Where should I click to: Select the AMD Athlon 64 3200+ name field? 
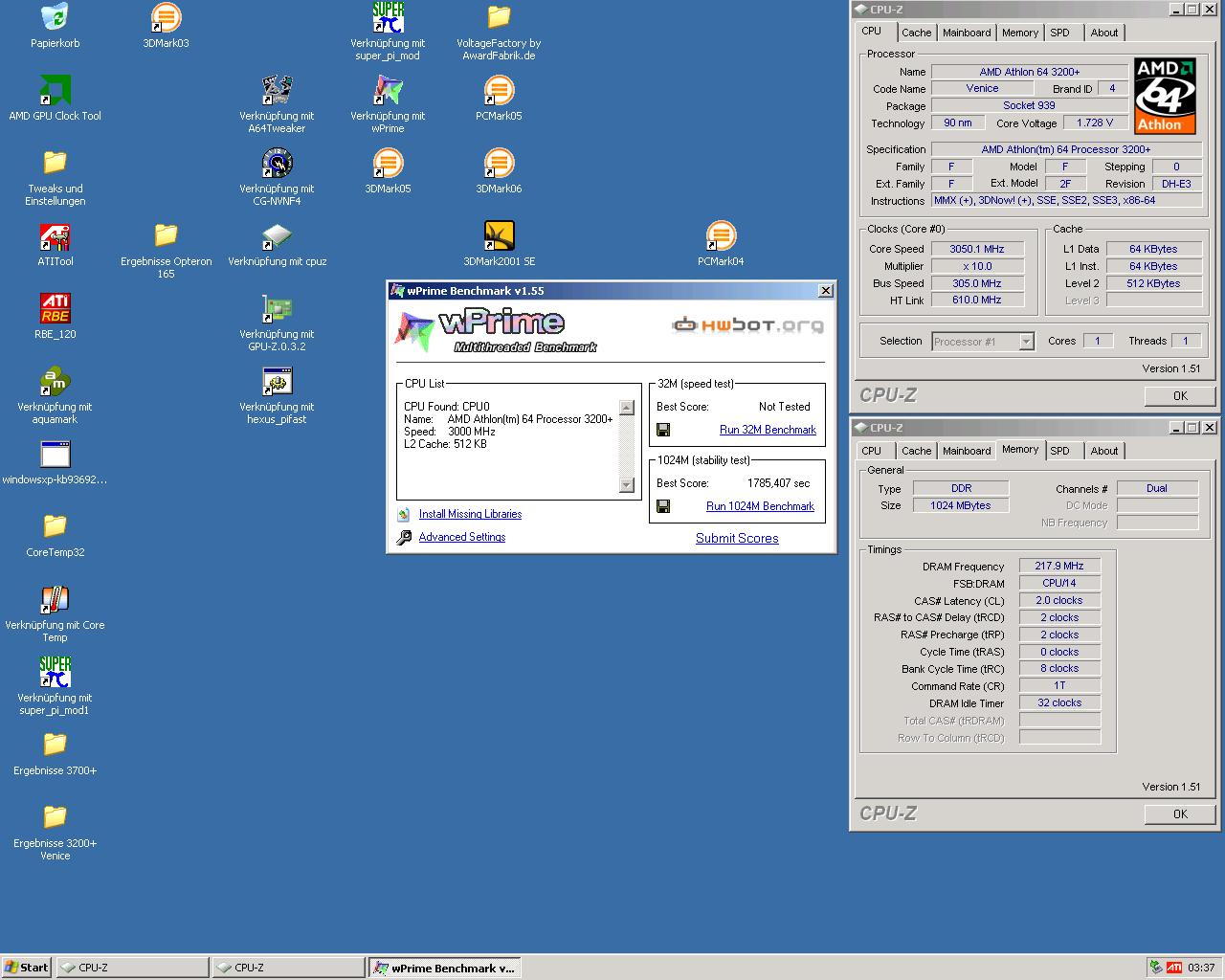pos(1029,72)
